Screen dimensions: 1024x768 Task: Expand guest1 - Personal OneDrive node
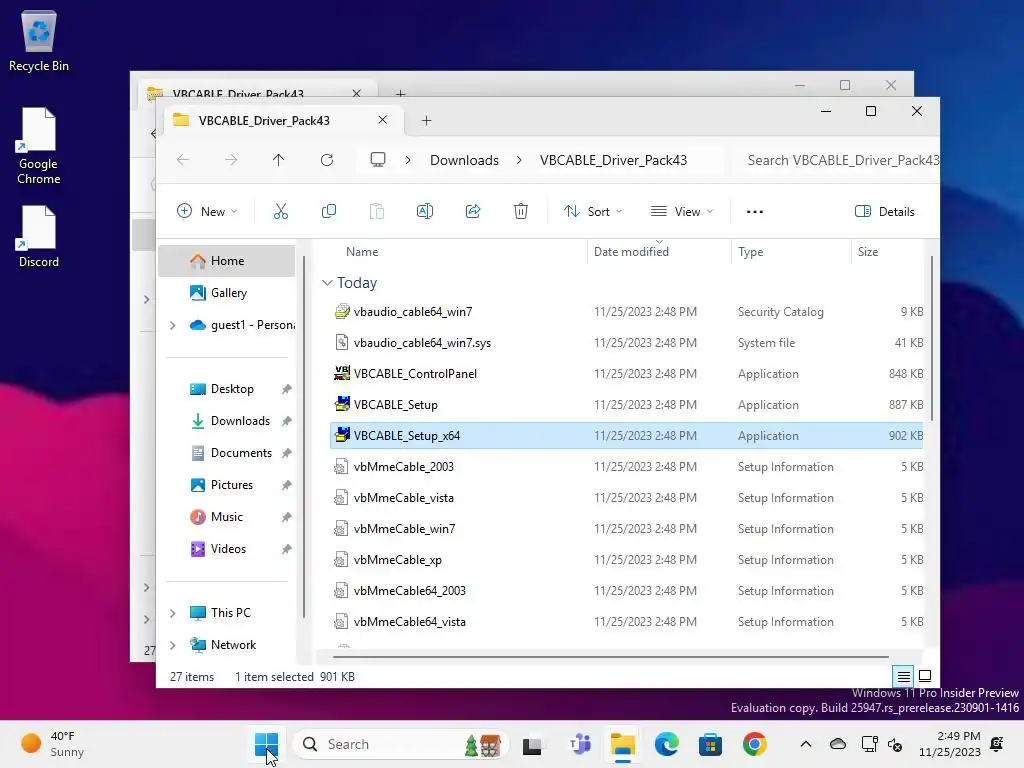[x=172, y=325]
